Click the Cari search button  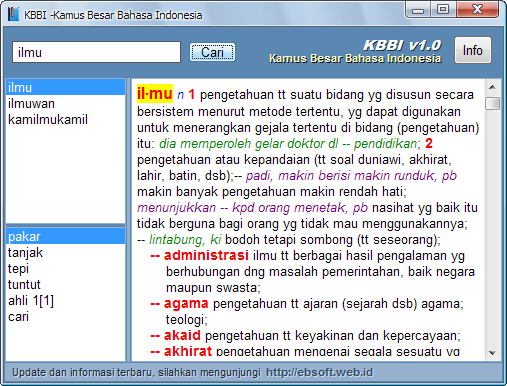point(212,52)
